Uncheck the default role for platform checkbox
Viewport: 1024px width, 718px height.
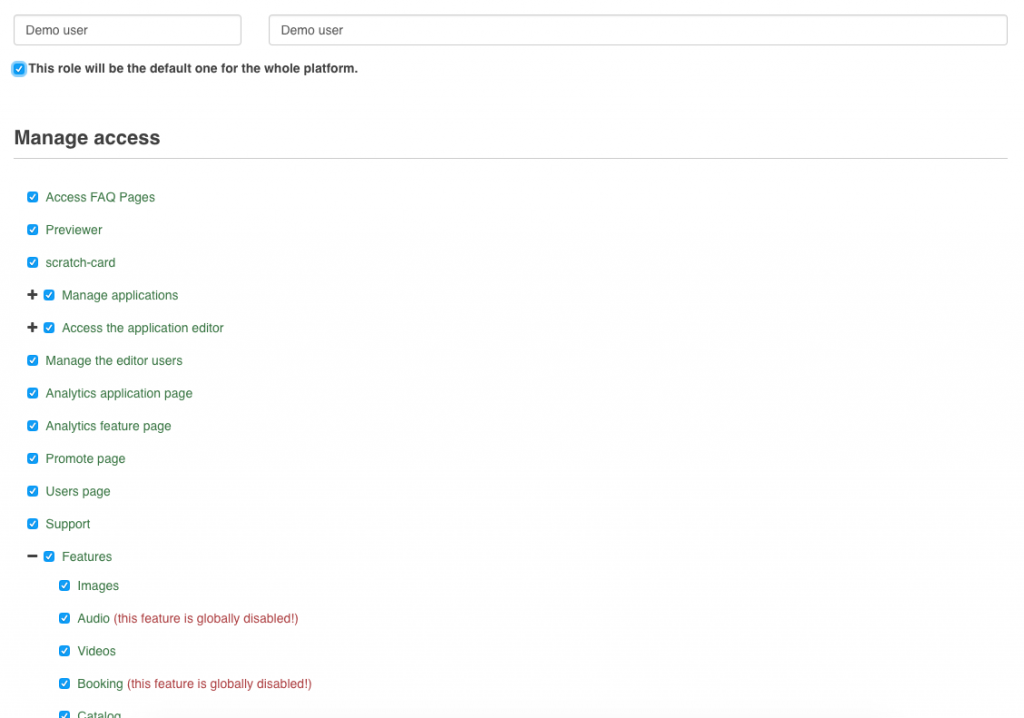(19, 69)
